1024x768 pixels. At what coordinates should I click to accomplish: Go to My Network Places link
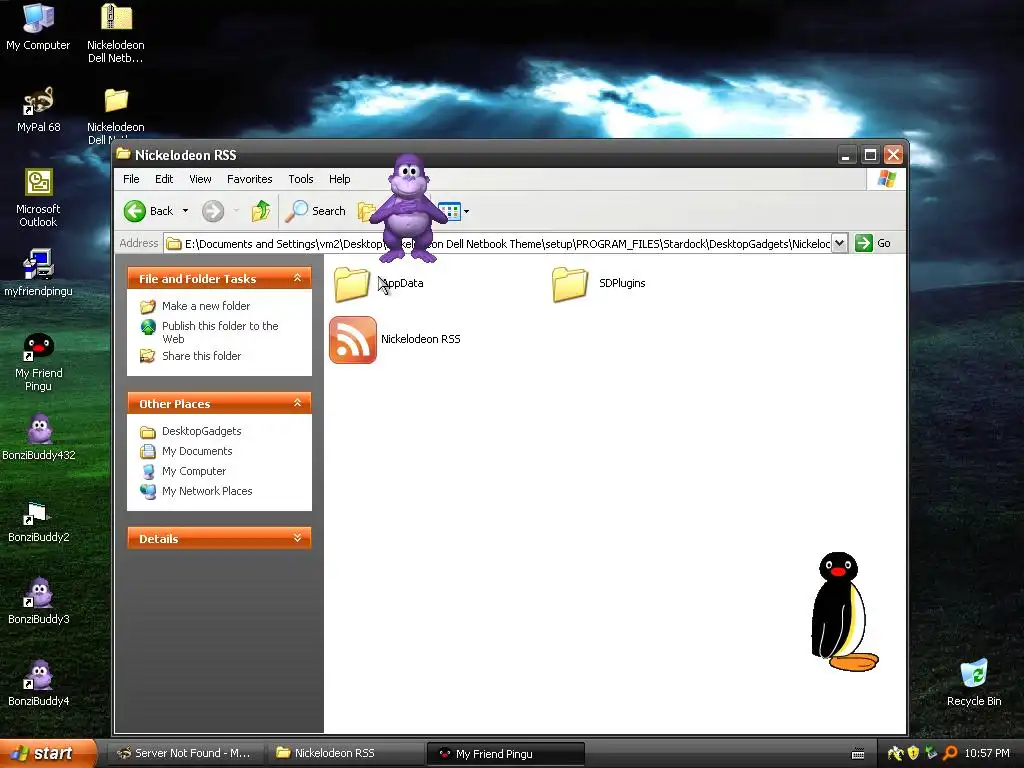point(206,491)
